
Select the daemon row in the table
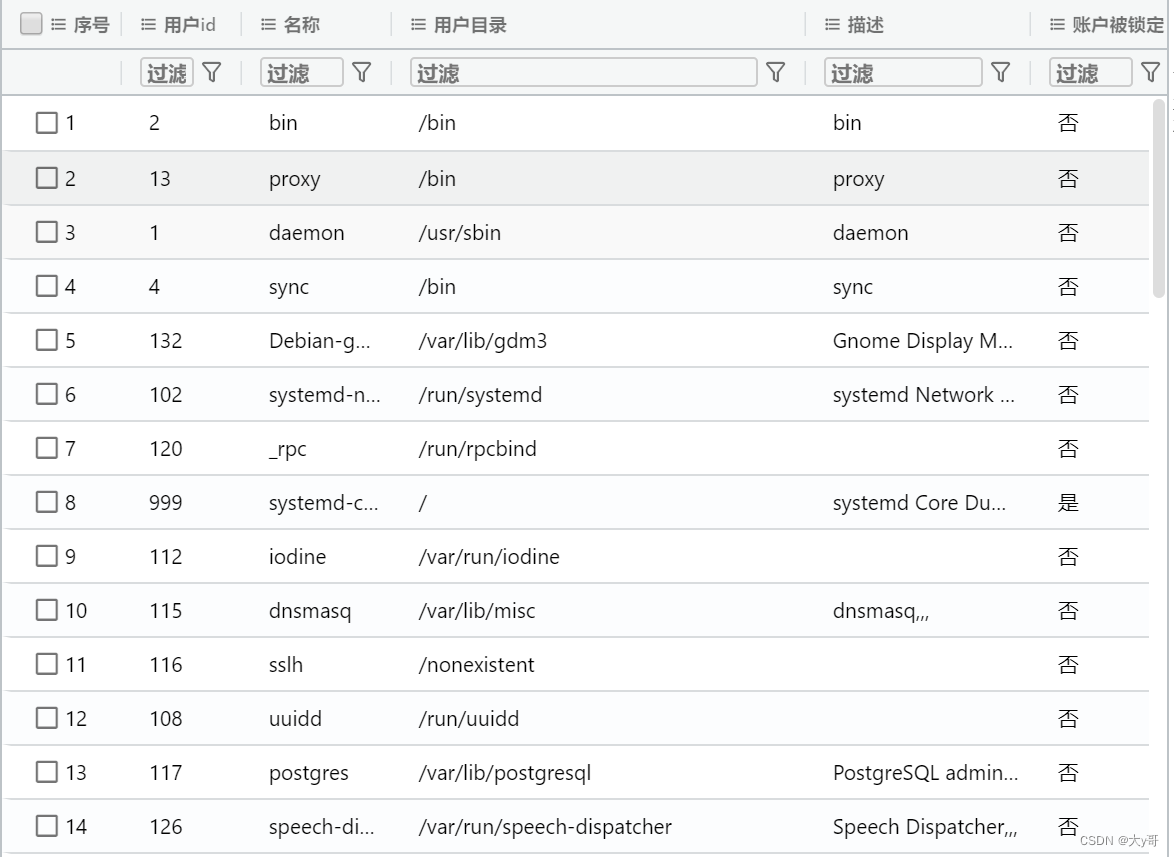(577, 233)
